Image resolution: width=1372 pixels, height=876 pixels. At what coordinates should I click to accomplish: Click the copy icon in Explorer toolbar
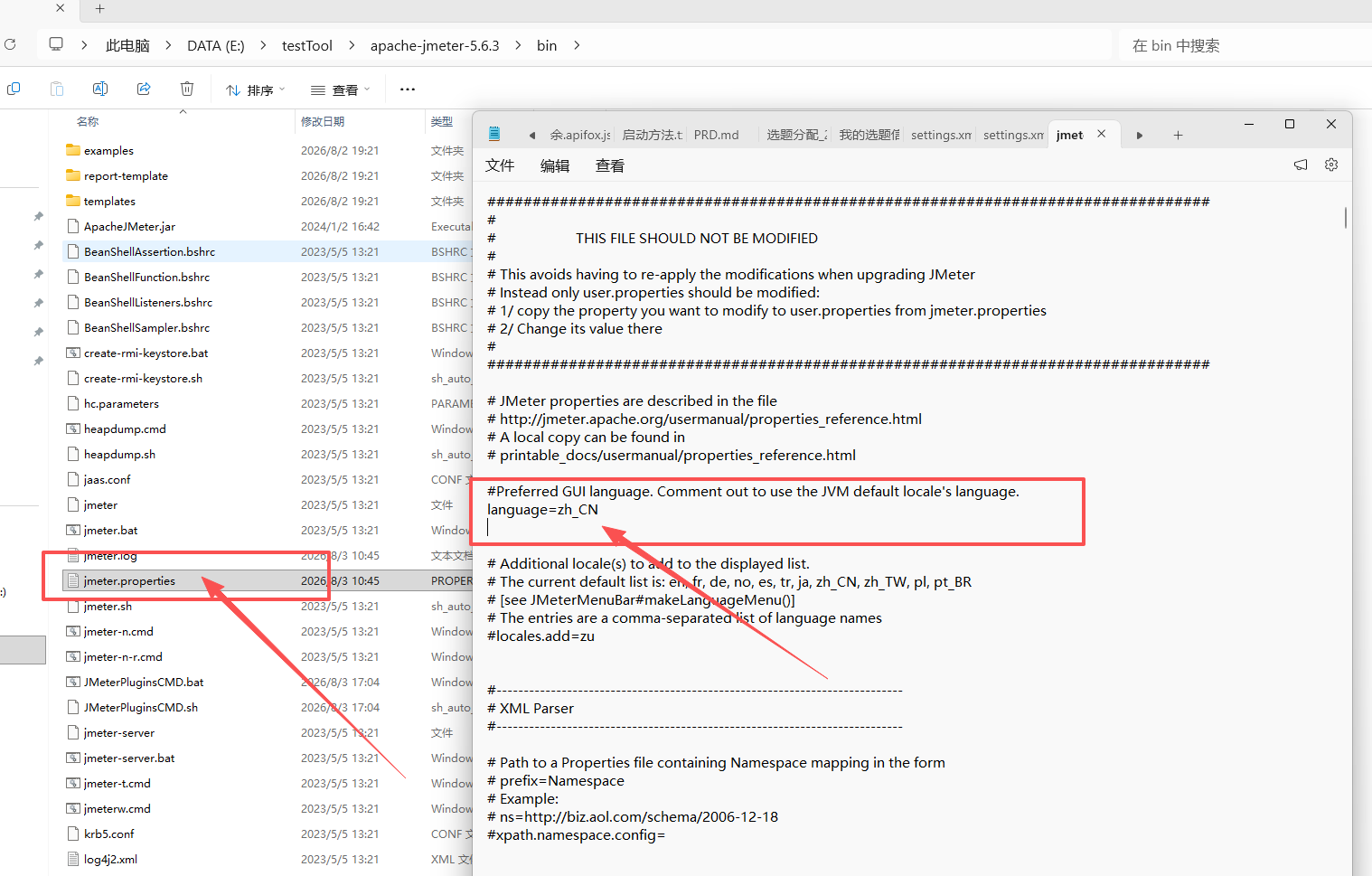14,89
